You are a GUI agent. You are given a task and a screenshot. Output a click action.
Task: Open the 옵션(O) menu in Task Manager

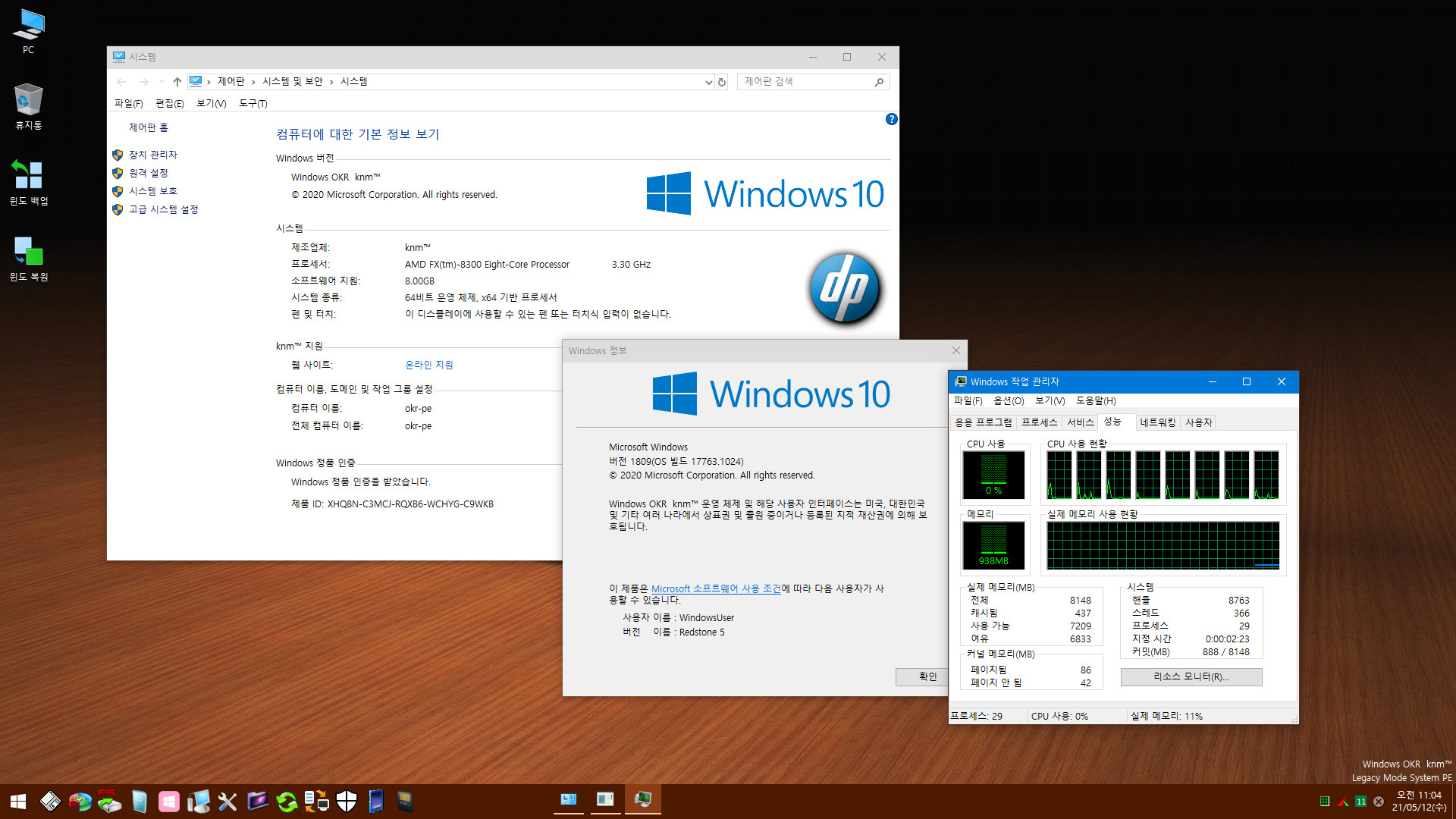click(1009, 401)
